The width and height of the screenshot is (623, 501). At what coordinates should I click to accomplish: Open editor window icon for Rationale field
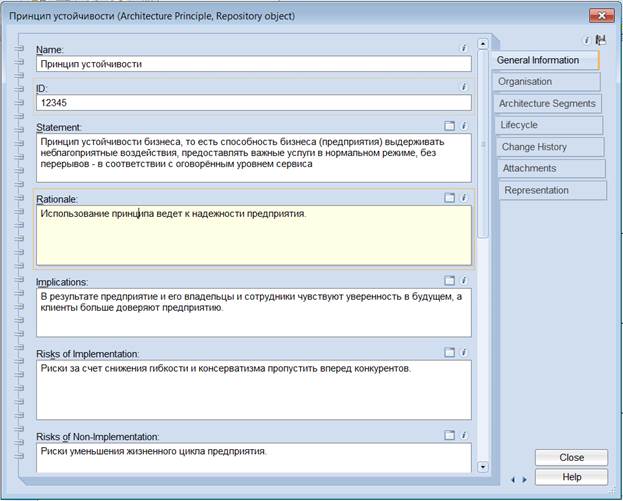point(449,197)
